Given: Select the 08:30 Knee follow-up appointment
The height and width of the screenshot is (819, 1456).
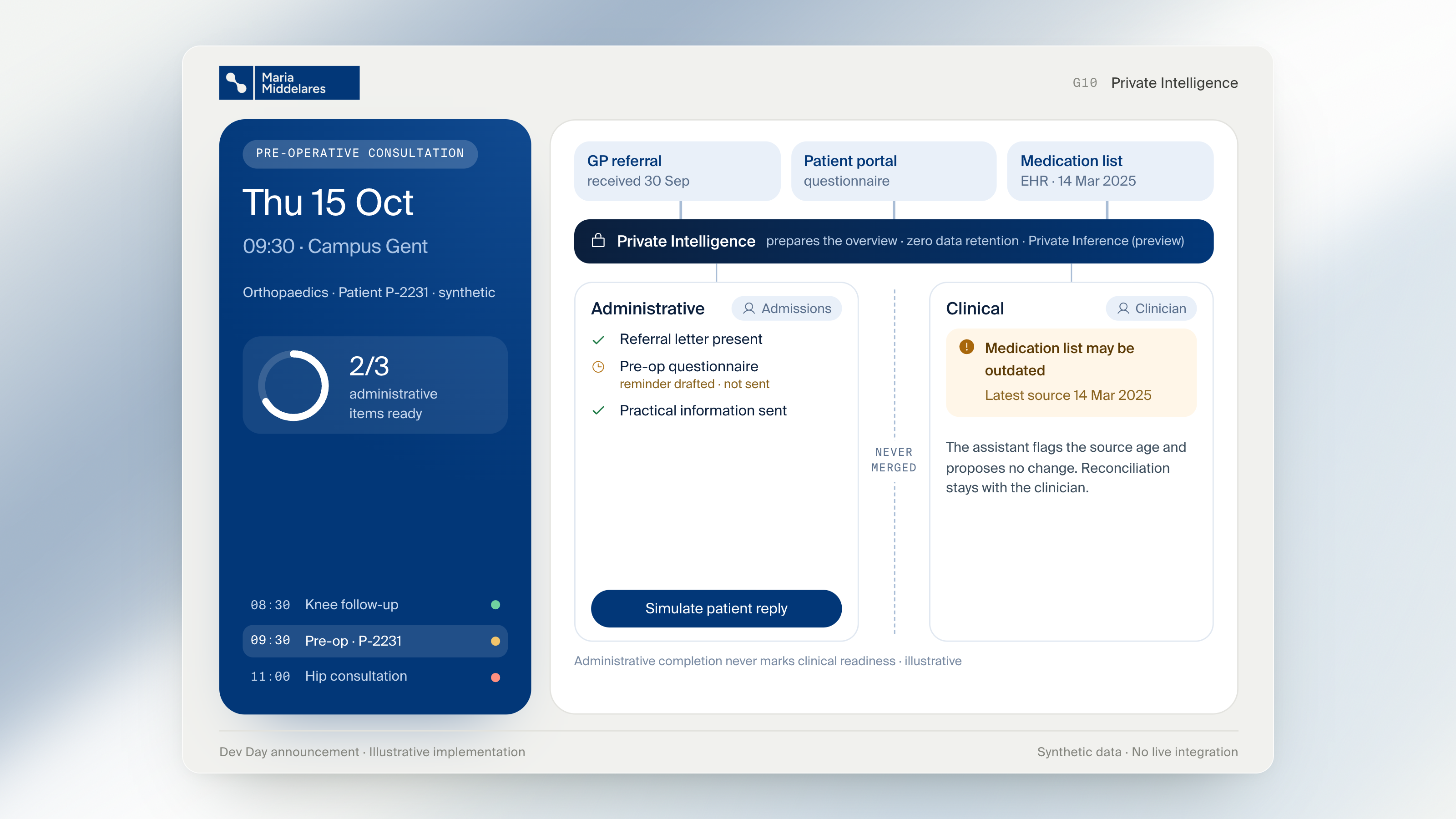Looking at the screenshot, I should 375,605.
